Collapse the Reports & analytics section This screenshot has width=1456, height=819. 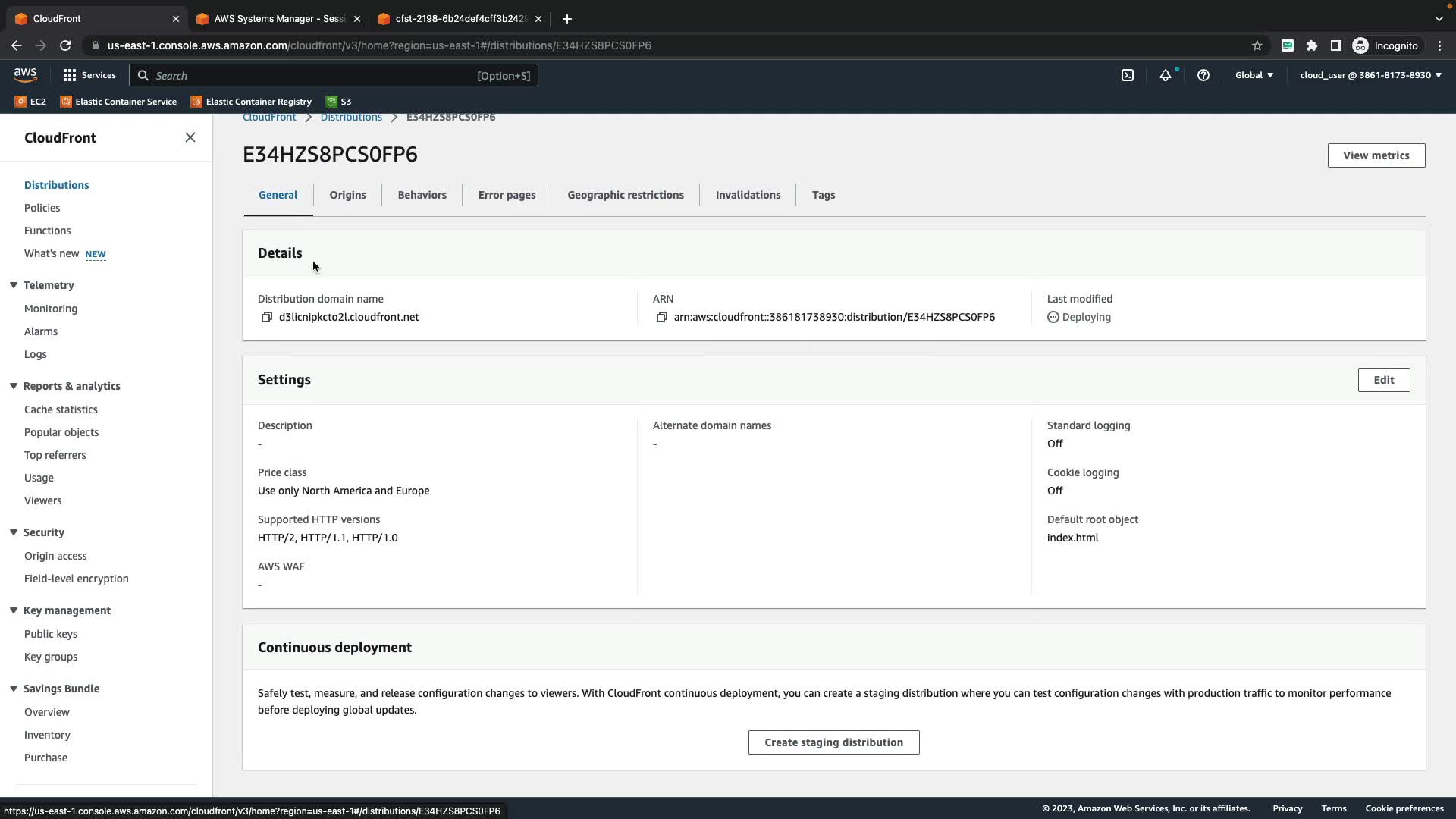point(14,386)
